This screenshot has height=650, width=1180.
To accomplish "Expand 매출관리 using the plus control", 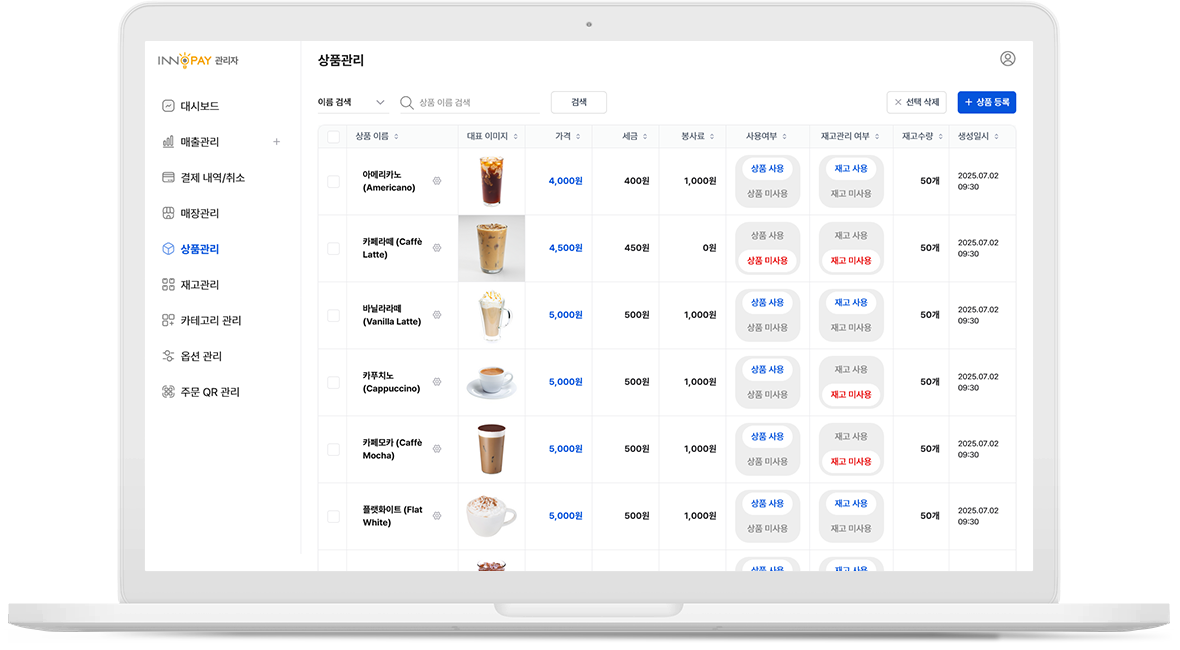I will click(x=276, y=141).
